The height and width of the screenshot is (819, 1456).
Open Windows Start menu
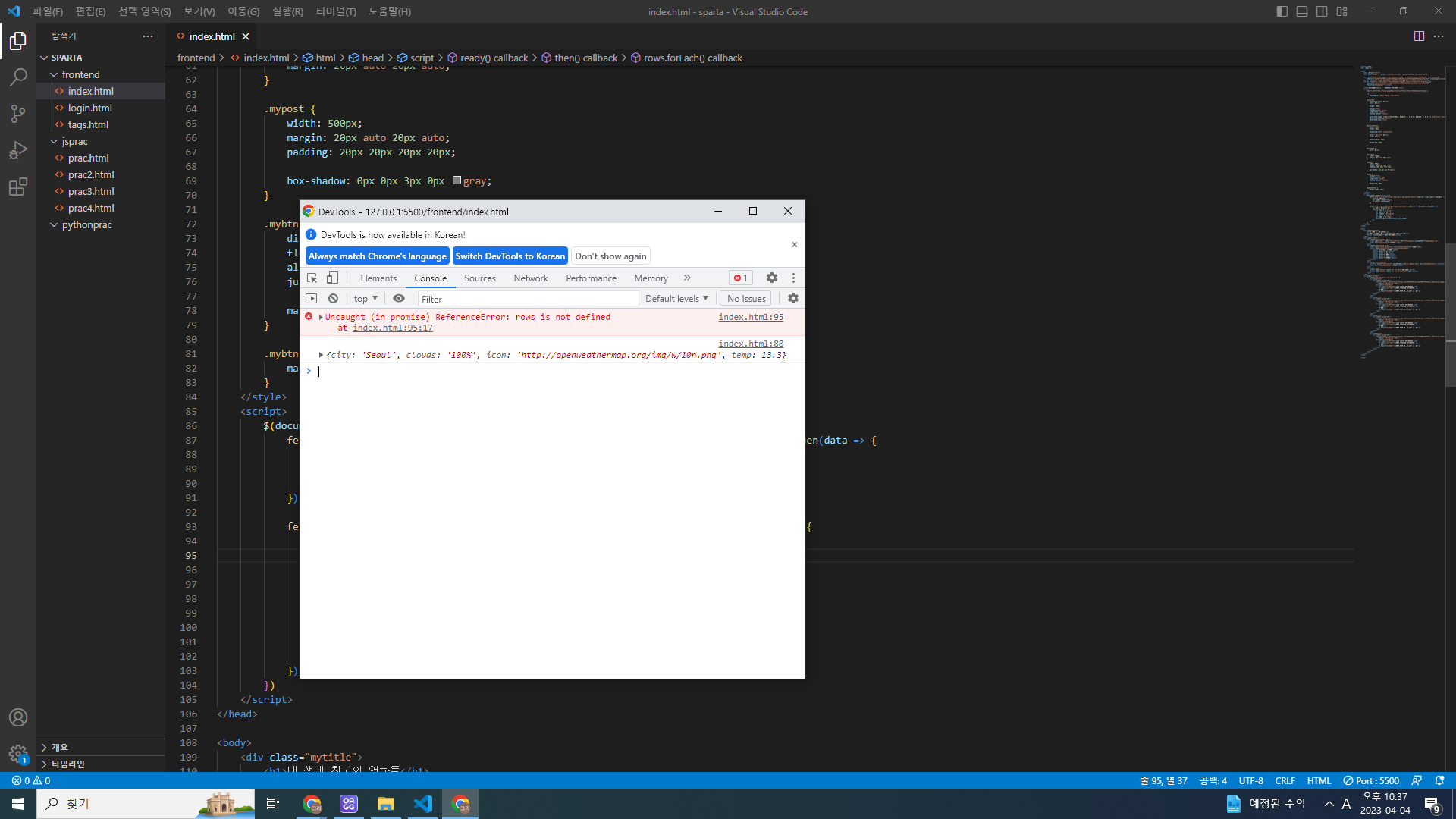tap(18, 804)
